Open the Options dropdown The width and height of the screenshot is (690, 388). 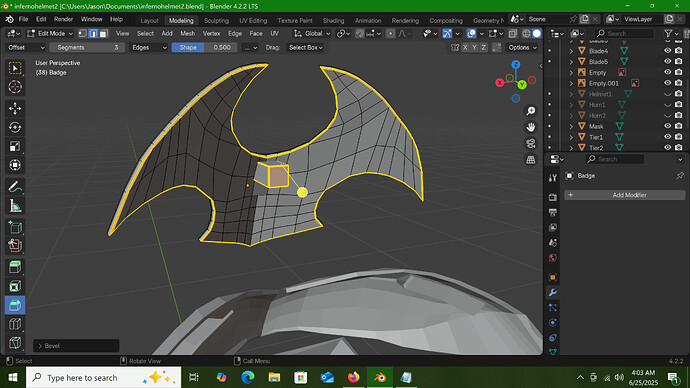point(522,48)
